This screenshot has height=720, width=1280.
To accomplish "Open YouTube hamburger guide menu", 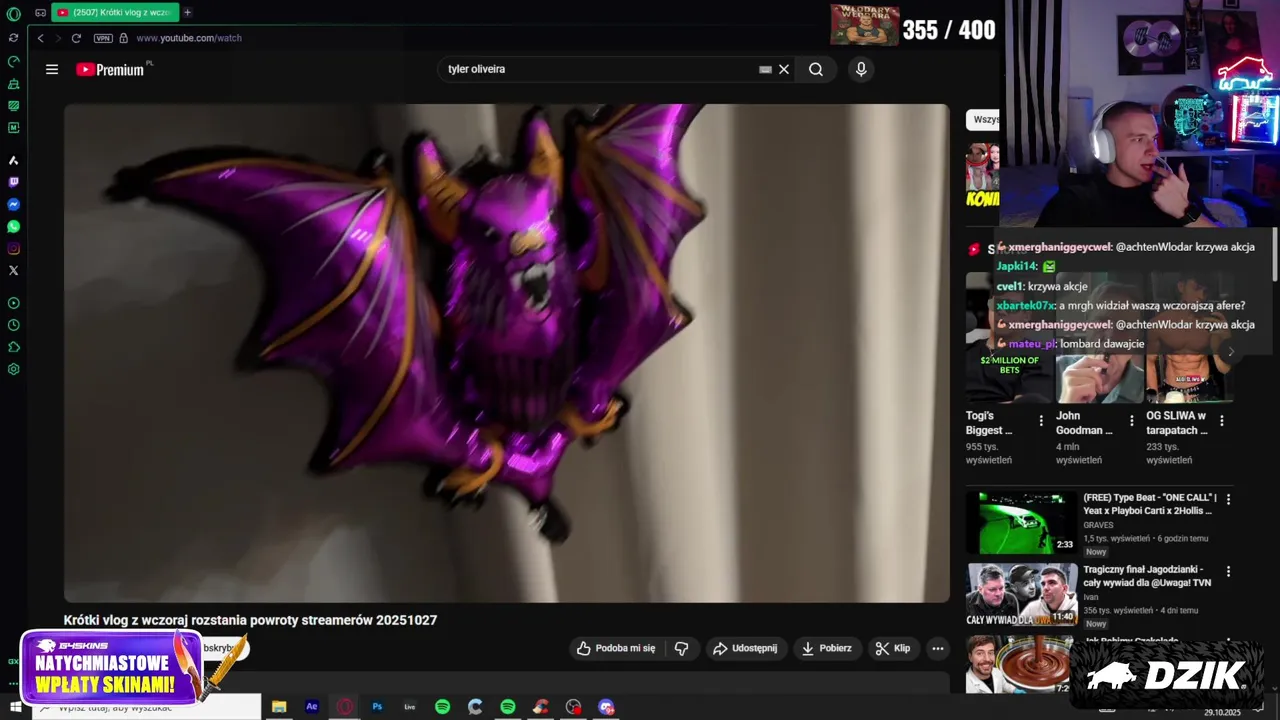I will pos(52,69).
